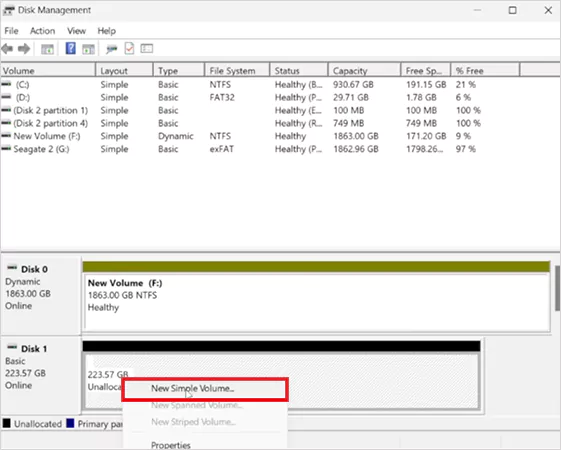Click the red checkmark Properties toolbar icon

129,48
